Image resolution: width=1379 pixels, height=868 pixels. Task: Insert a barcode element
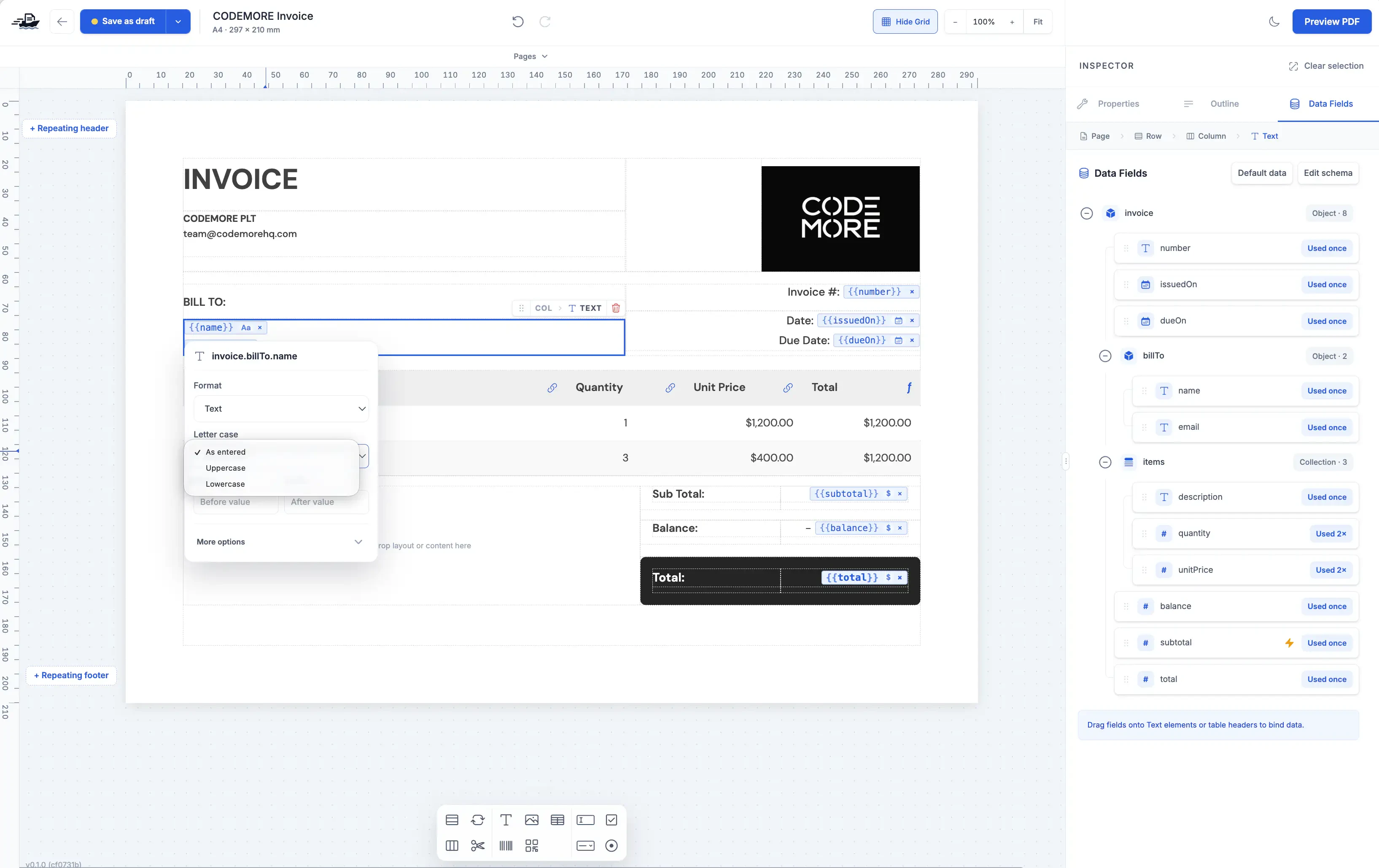506,846
